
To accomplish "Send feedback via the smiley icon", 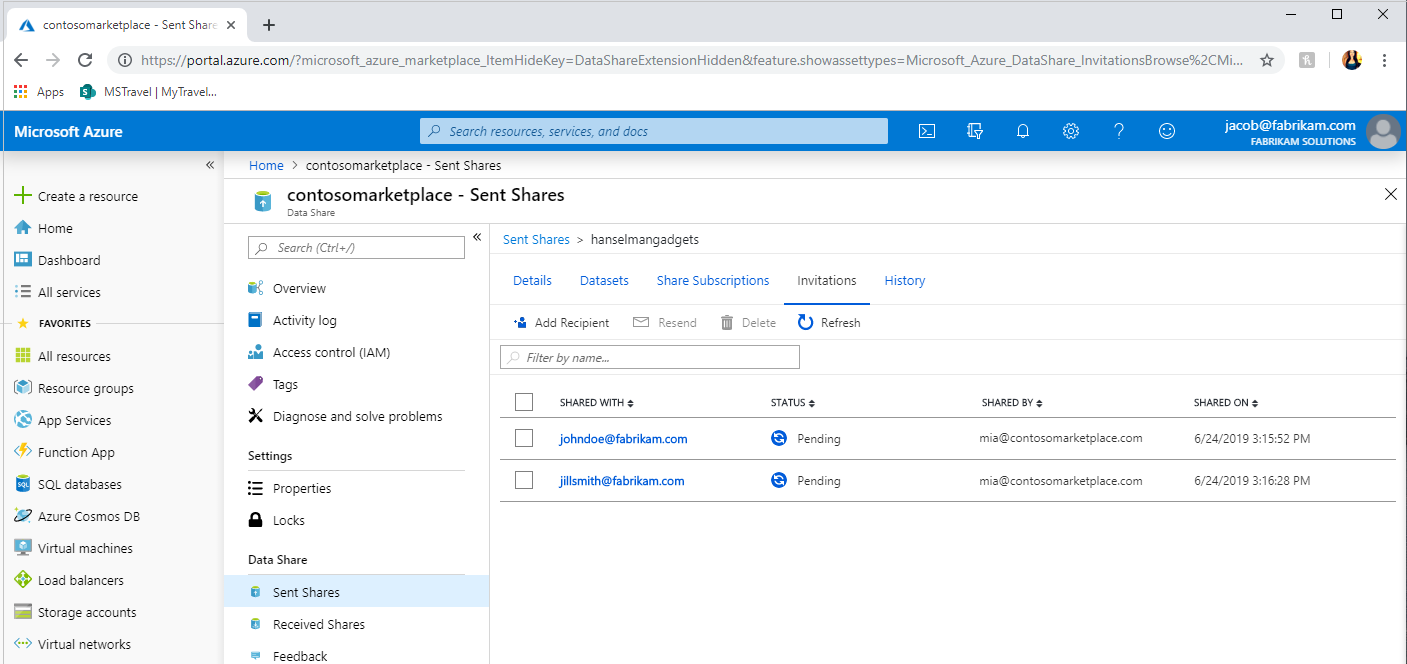I will click(1167, 131).
